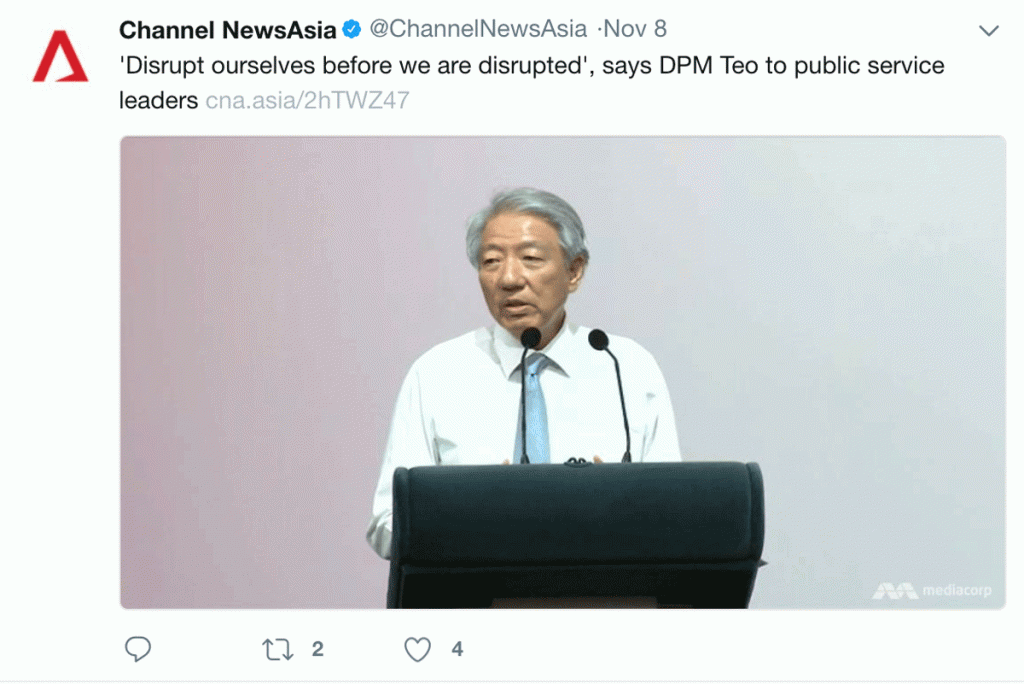1024x684 pixels.
Task: Retweet using the retweet arrows icon
Action: pos(278,649)
